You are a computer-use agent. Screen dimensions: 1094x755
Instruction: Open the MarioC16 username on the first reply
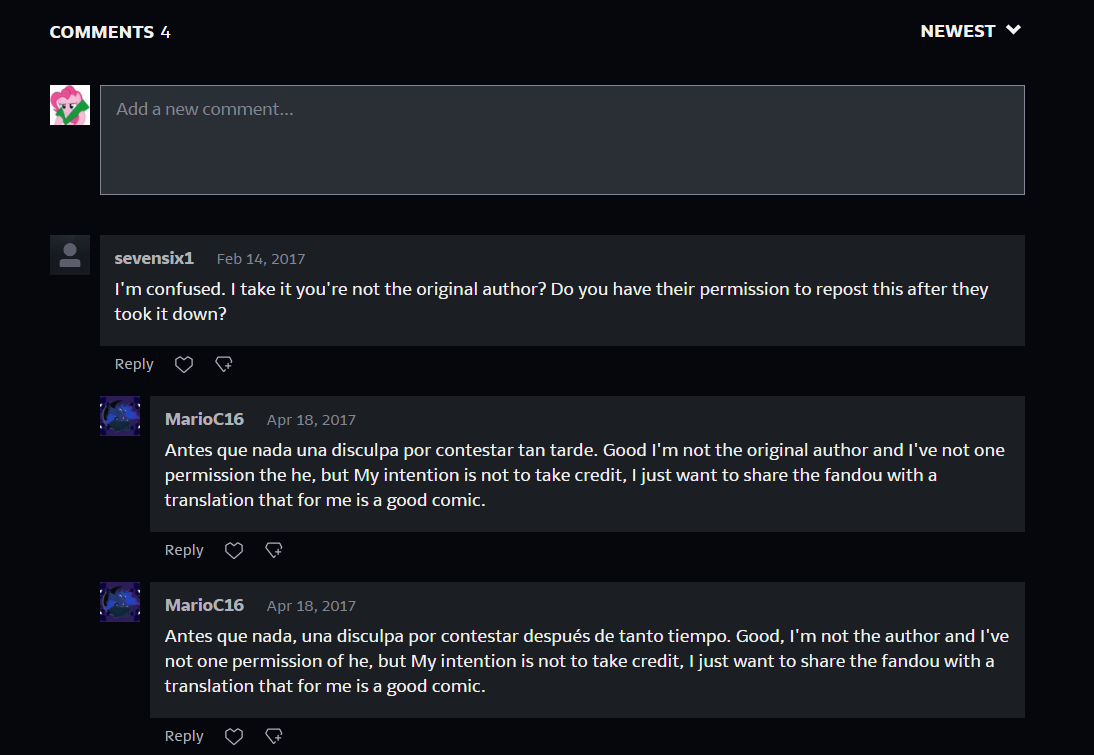pos(204,419)
